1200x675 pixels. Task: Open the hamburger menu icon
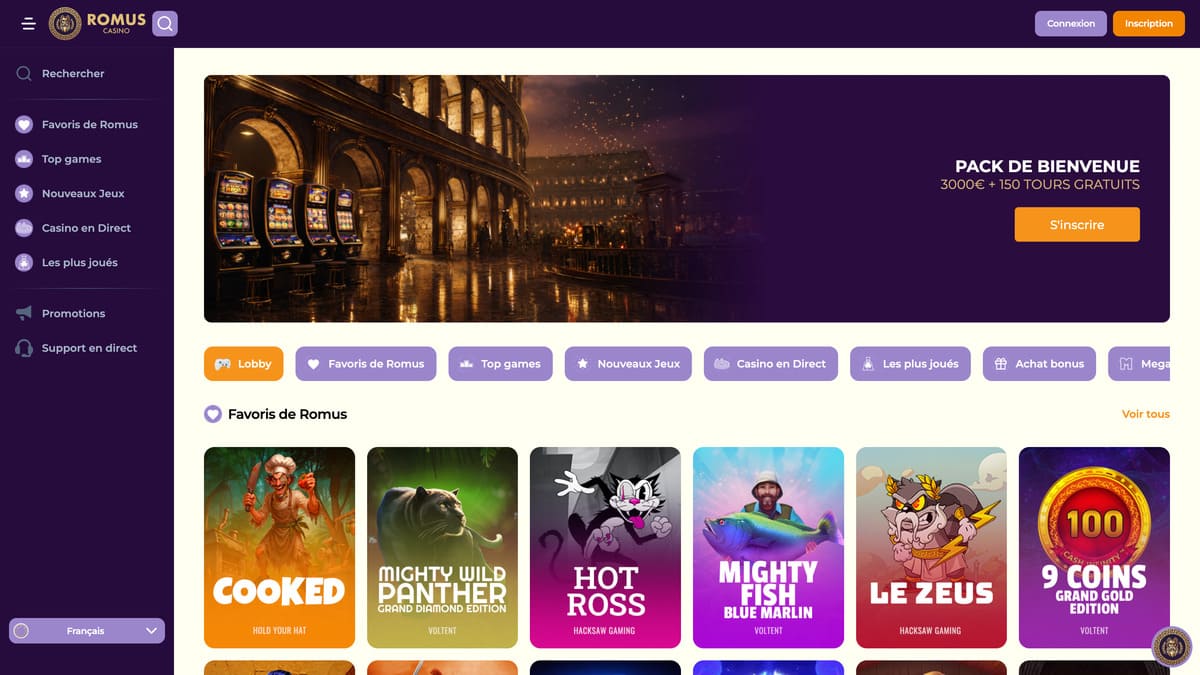(x=28, y=23)
